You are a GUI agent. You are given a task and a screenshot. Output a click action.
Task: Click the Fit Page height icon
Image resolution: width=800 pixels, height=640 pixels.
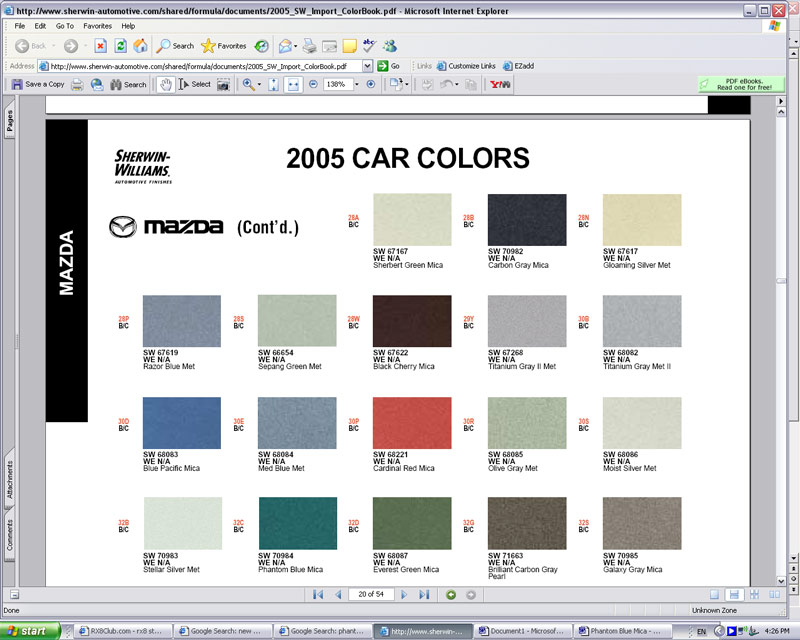pyautogui.click(x=273, y=85)
